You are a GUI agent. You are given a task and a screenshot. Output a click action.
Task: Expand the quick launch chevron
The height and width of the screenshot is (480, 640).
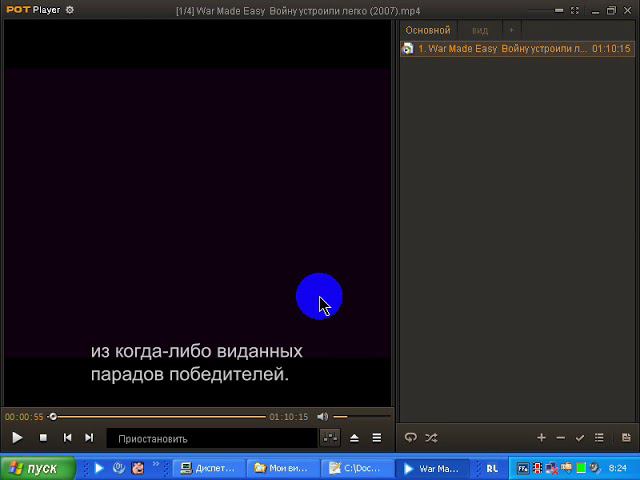point(156,464)
